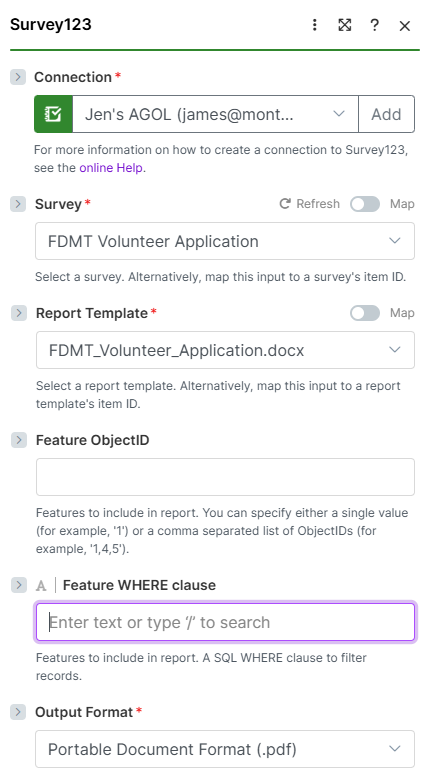Screen dimensions: 428x777
Task: Click the Feature ObjectID input field
Action: [x=225, y=477]
